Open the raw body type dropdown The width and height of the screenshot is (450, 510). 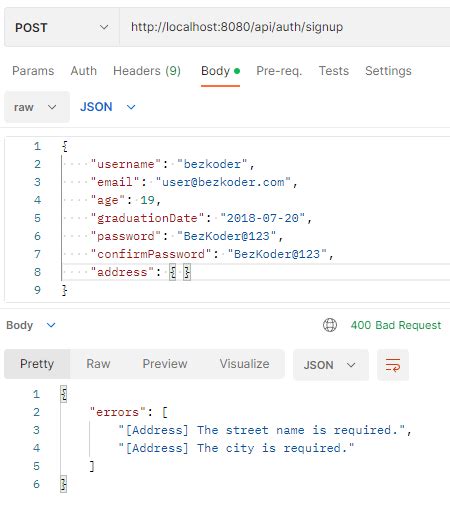pyautogui.click(x=37, y=107)
